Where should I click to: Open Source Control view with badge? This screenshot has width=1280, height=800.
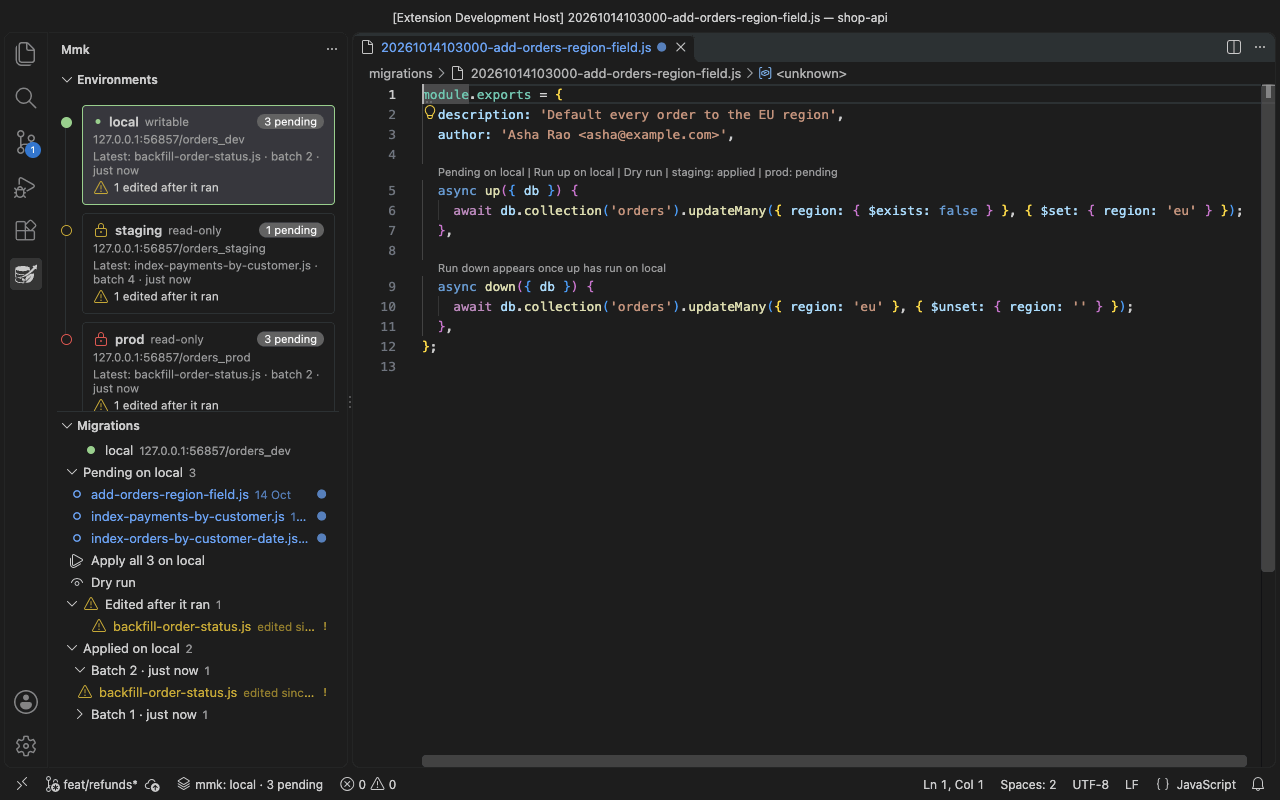coord(26,143)
